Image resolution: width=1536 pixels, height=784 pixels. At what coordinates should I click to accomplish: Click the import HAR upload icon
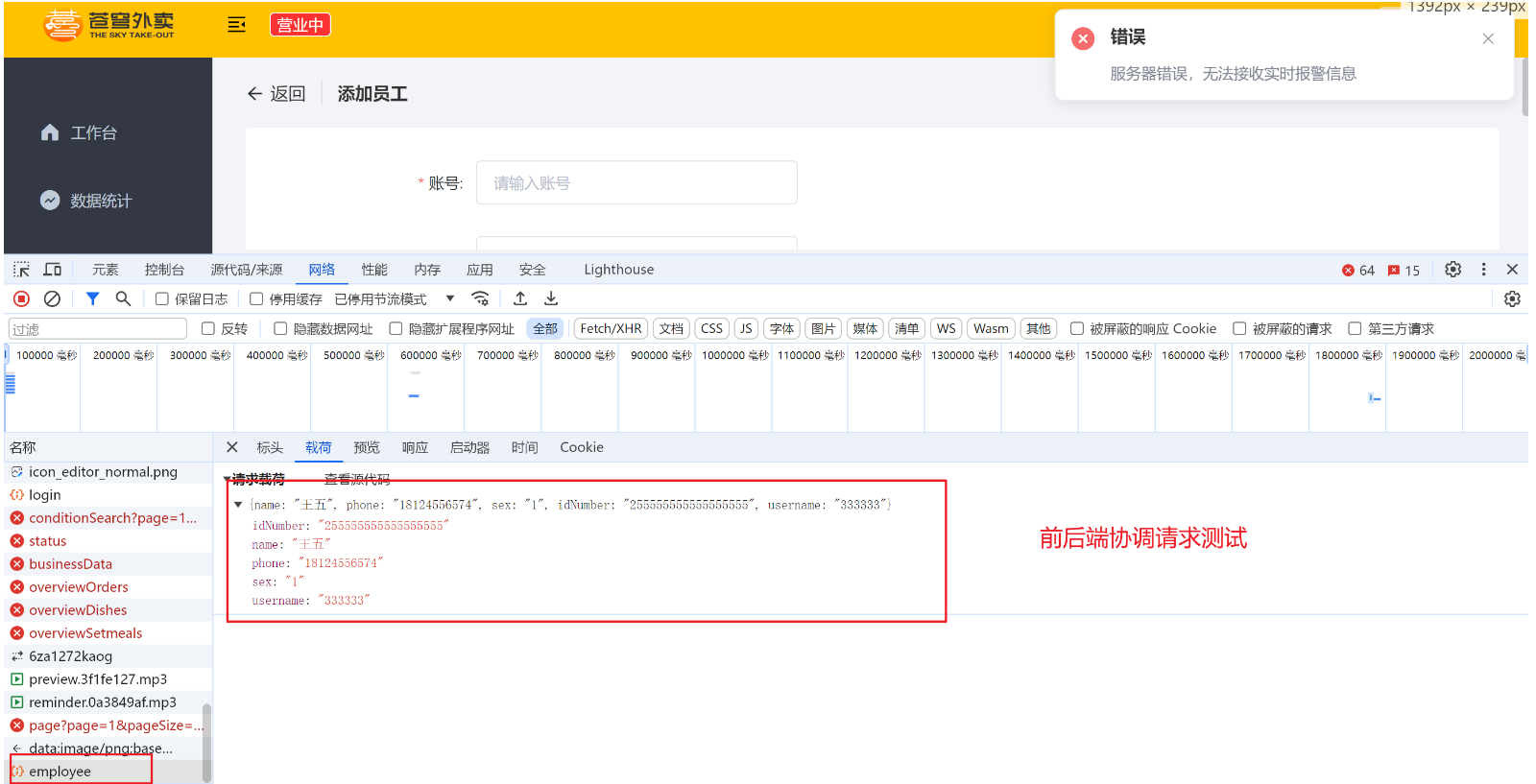[520, 299]
